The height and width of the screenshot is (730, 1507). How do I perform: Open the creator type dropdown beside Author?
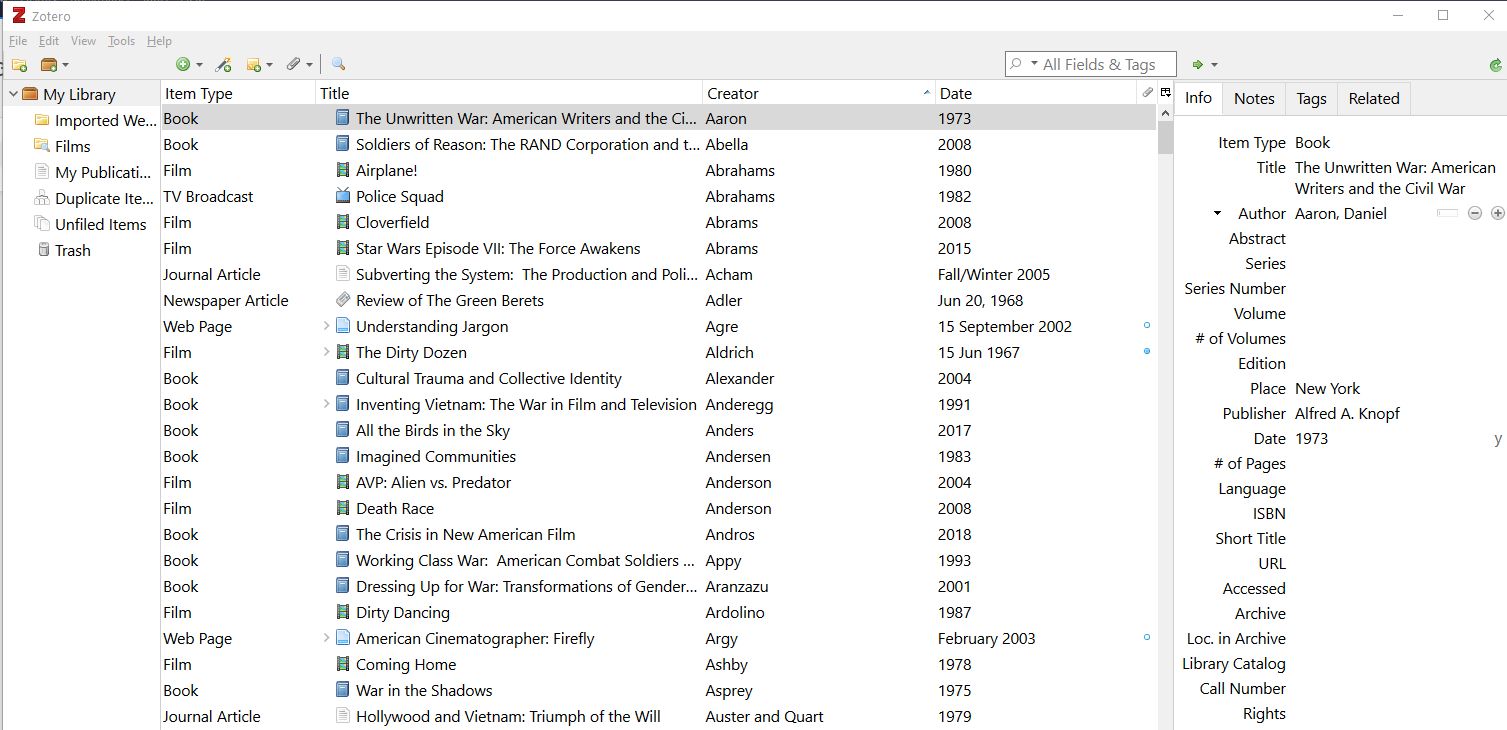click(1217, 213)
